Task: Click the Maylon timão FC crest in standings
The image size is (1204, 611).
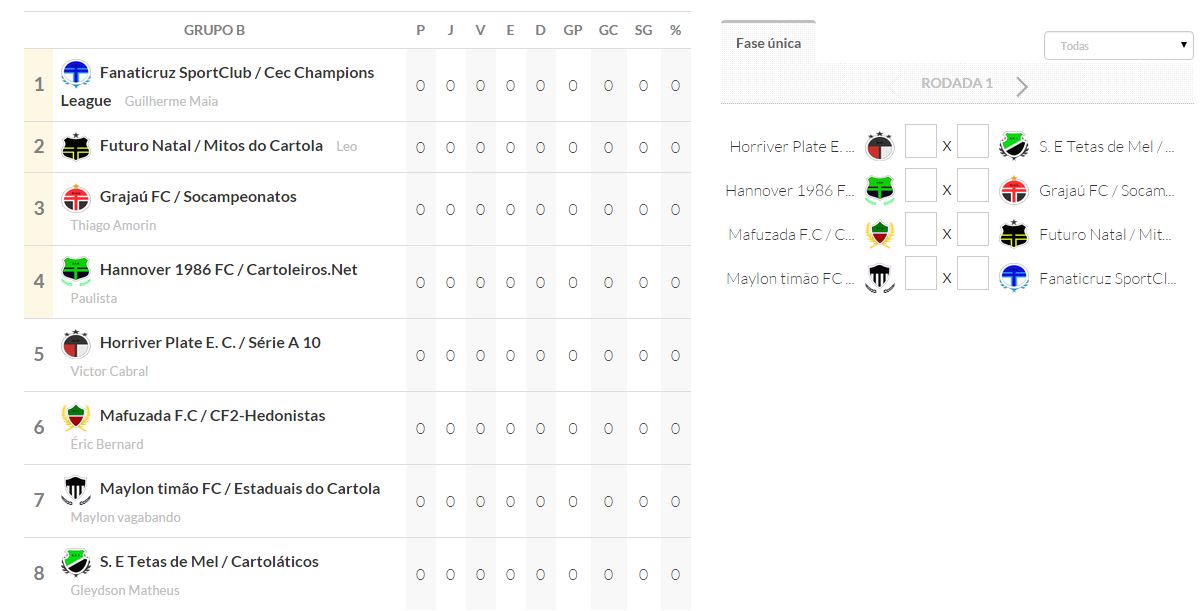Action: tap(76, 490)
